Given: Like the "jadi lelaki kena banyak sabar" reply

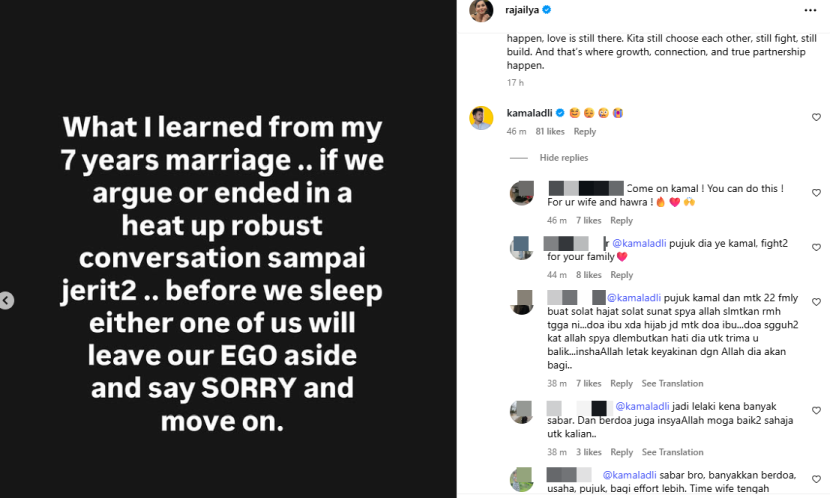Looking at the screenshot, I should [x=816, y=411].
